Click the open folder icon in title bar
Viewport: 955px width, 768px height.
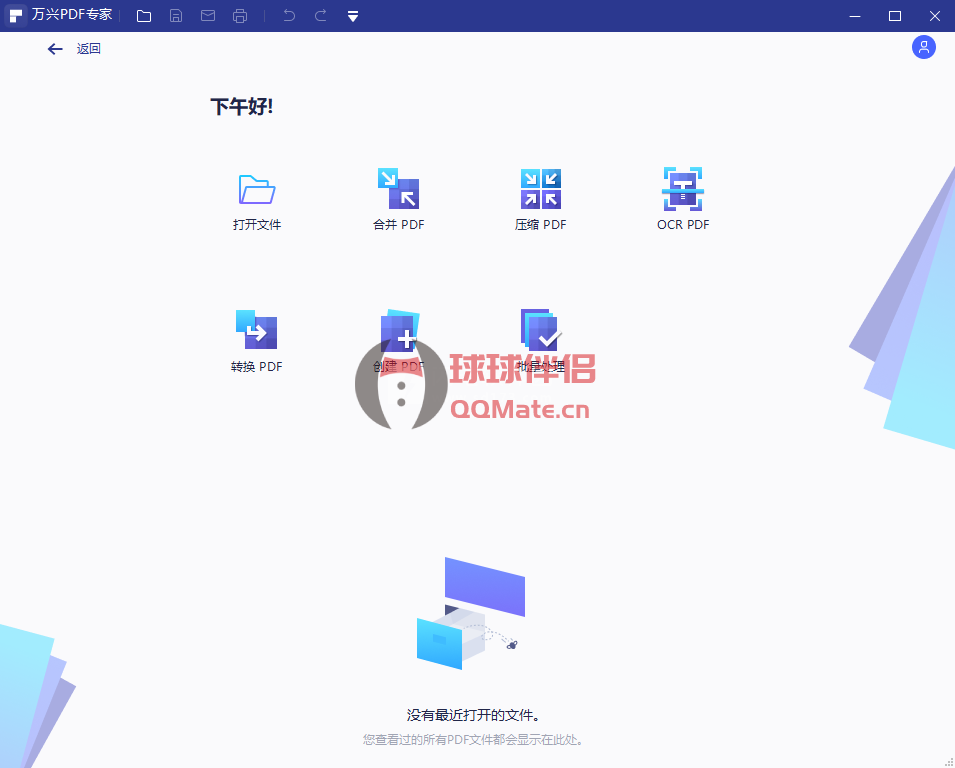point(144,16)
